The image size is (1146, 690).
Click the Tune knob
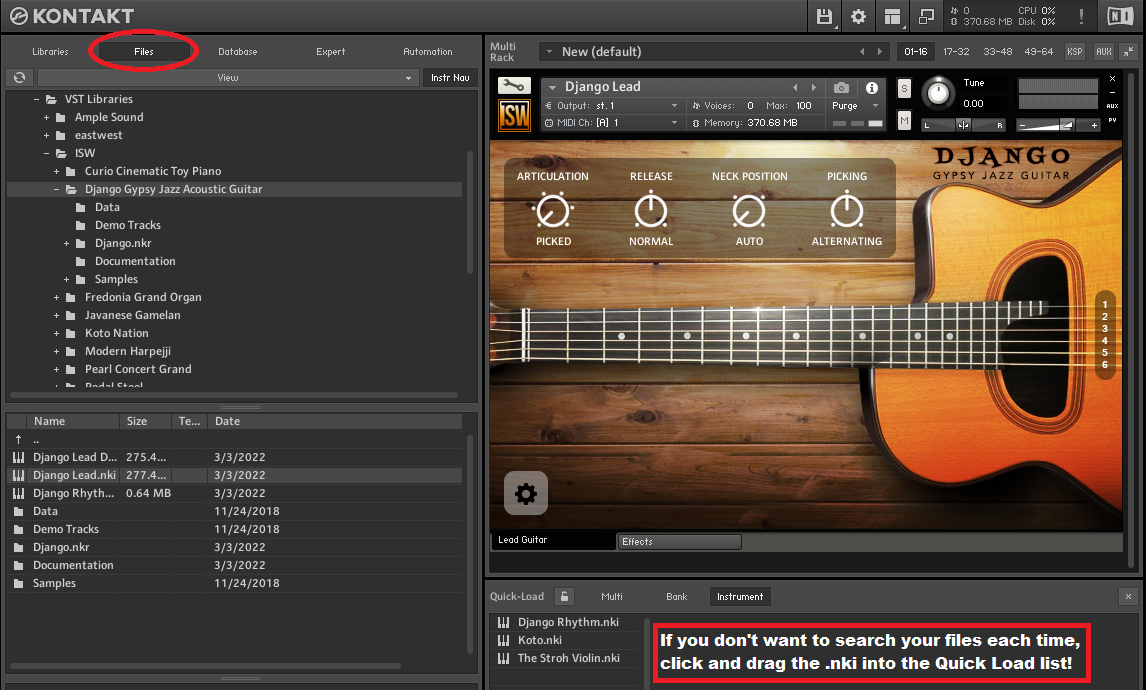coord(938,93)
